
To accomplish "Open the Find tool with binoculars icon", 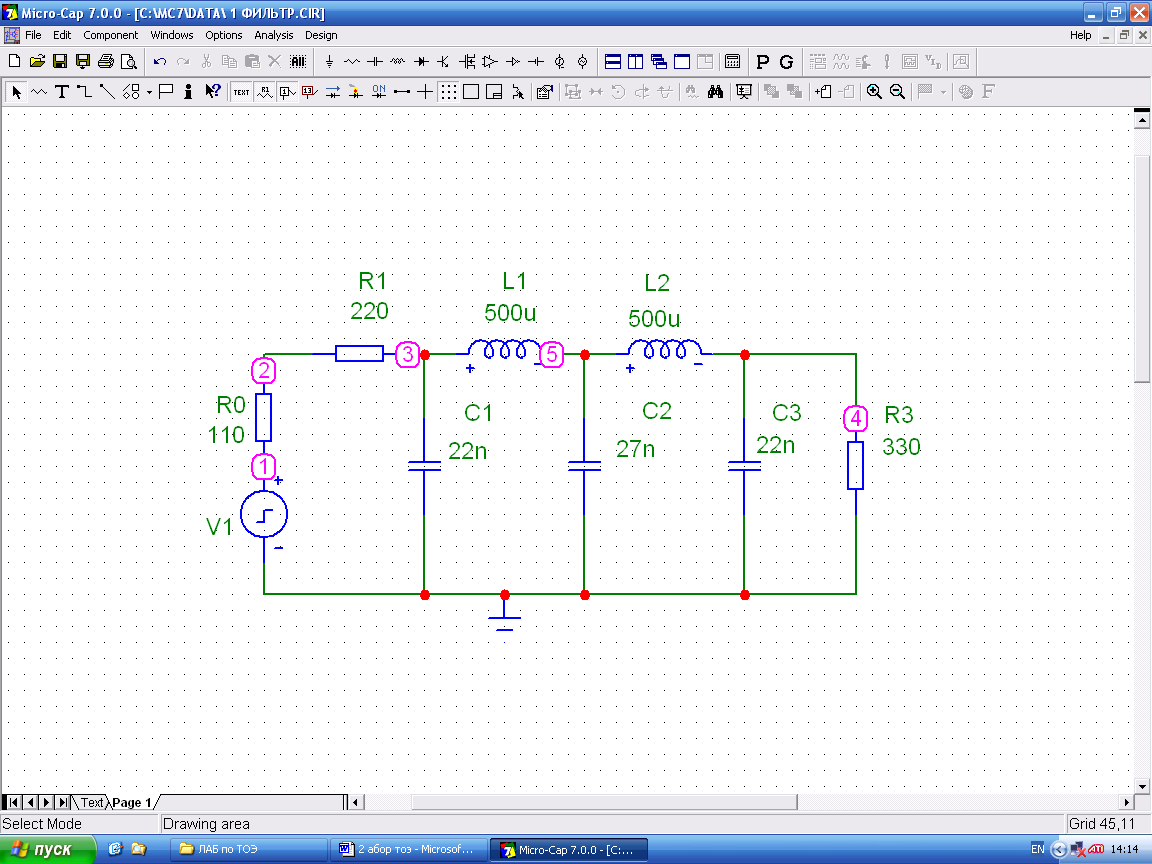I will point(715,92).
